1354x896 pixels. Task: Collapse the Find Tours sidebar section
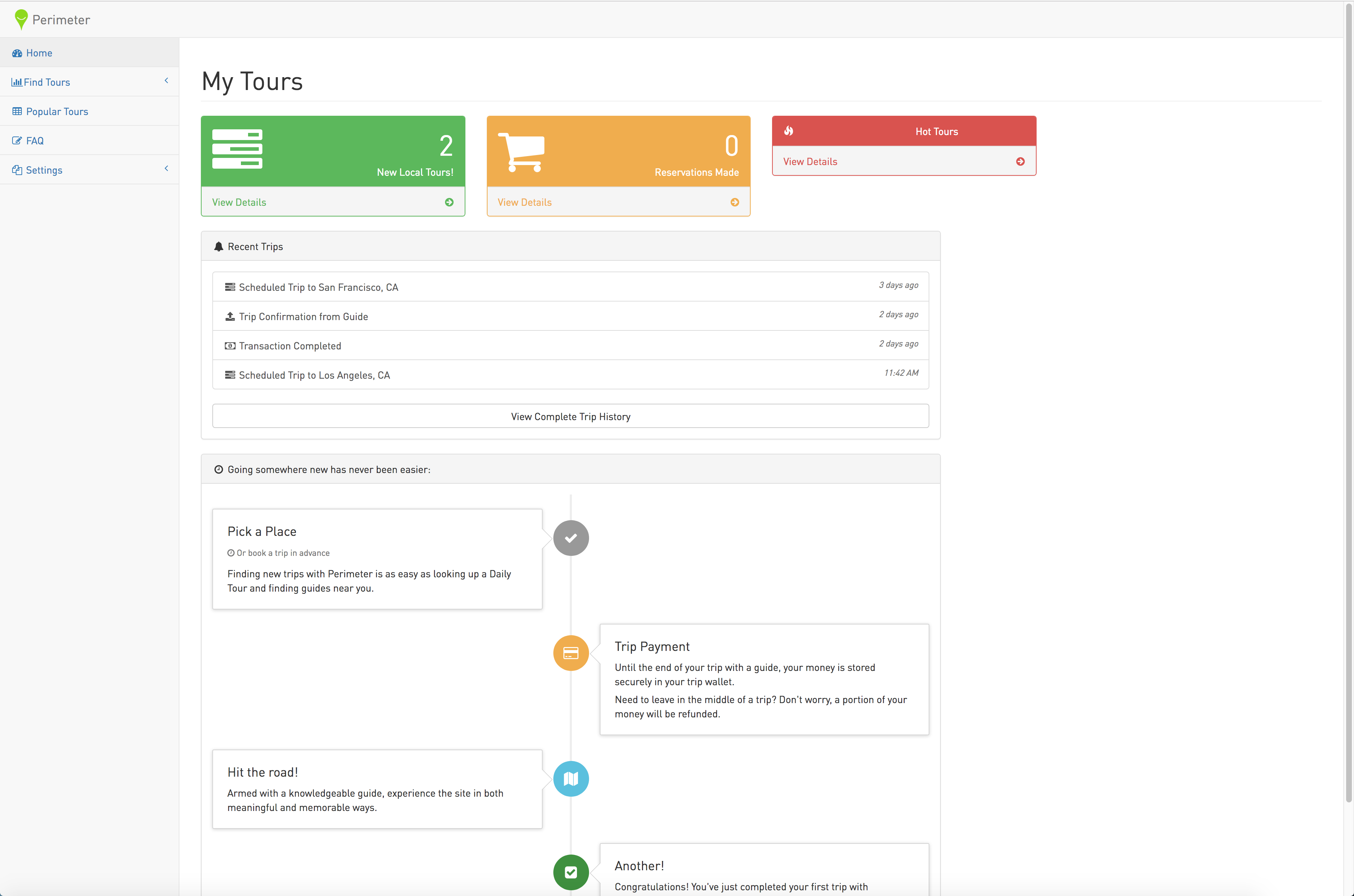[166, 81]
